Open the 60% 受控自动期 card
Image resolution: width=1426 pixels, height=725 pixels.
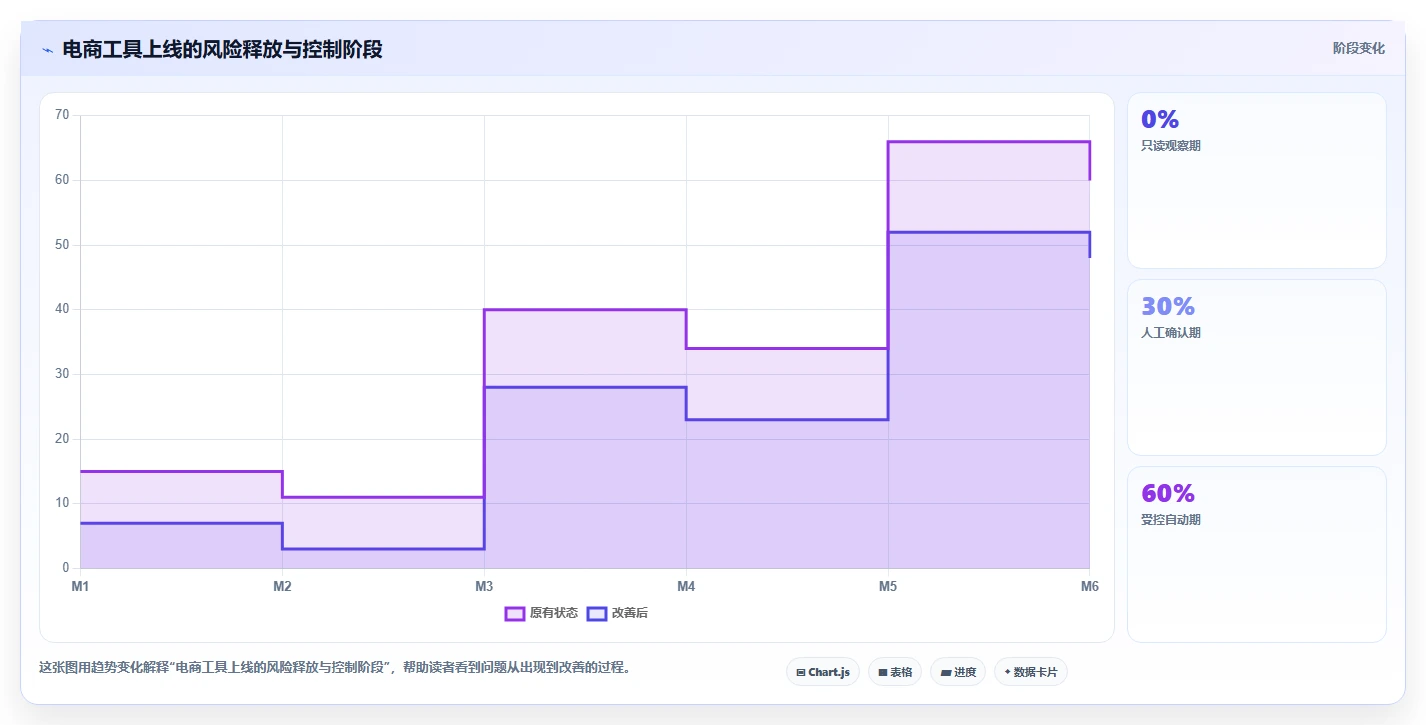tap(1257, 554)
